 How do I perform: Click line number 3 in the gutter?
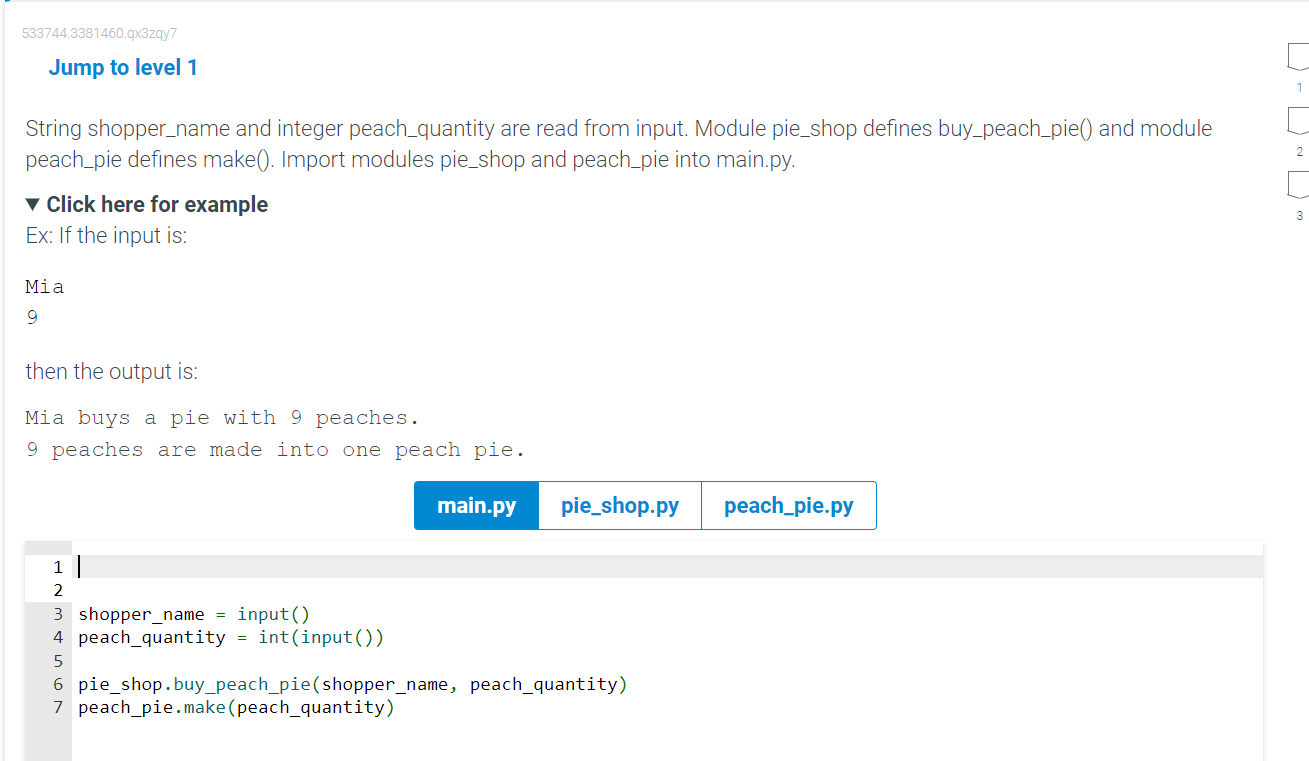click(x=56, y=613)
